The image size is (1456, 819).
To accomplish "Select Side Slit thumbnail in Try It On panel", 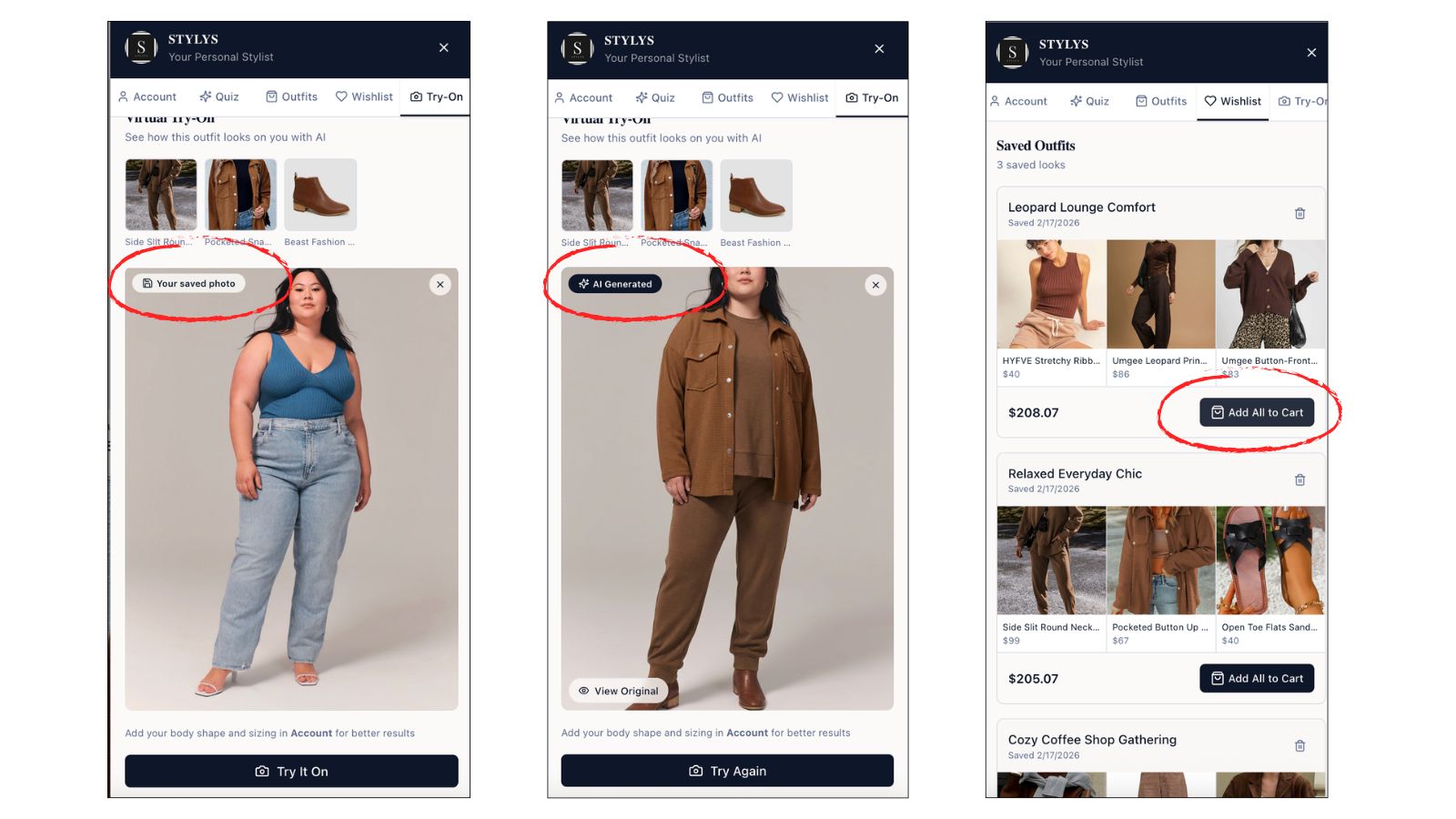I will 161,195.
